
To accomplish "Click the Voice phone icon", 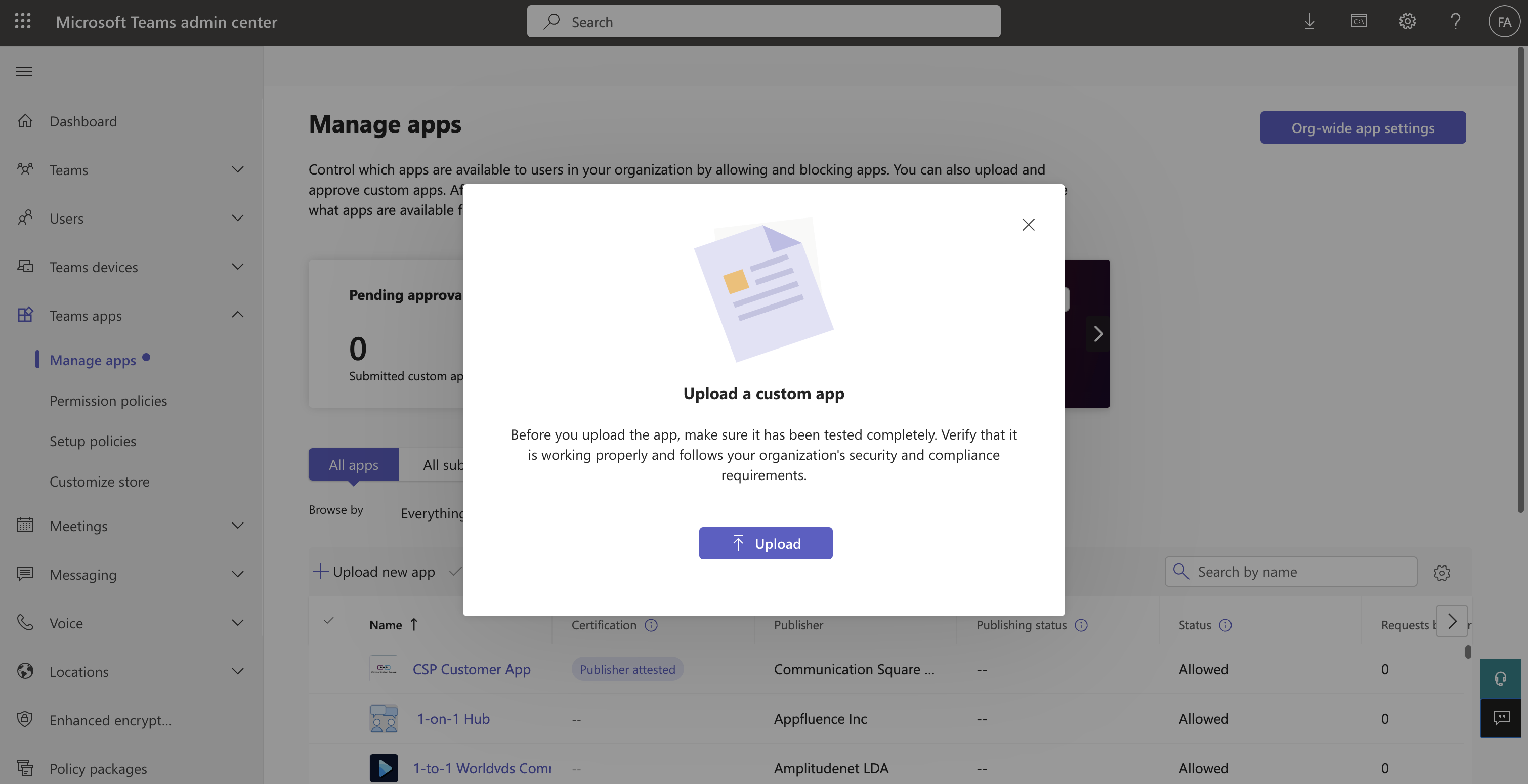I will pos(25,623).
